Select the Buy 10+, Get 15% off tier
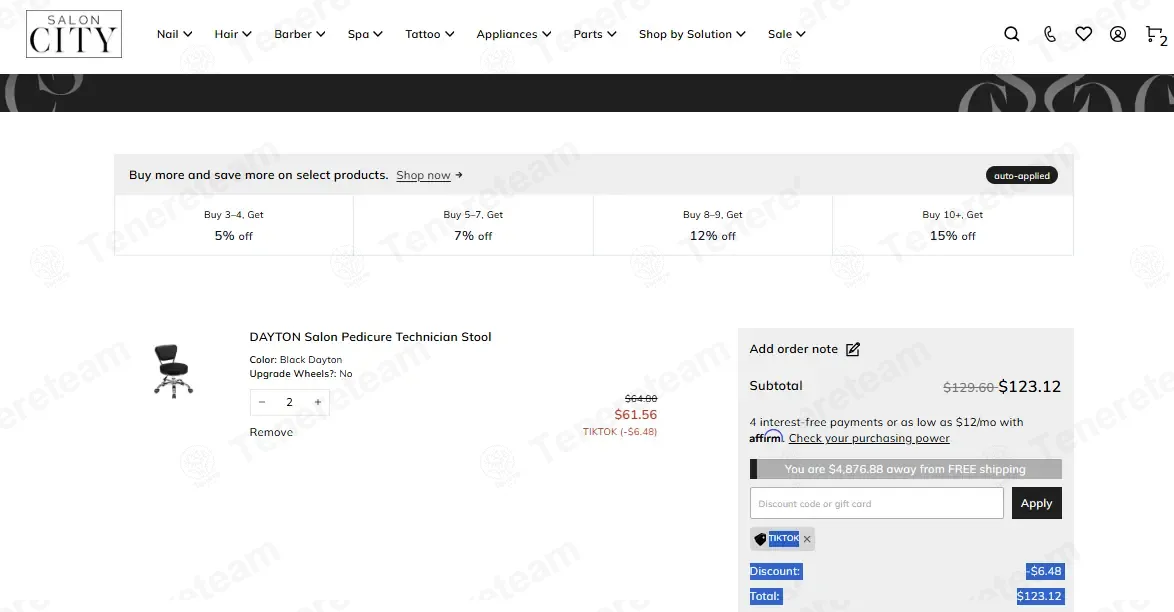The height and width of the screenshot is (612, 1174). click(x=952, y=225)
